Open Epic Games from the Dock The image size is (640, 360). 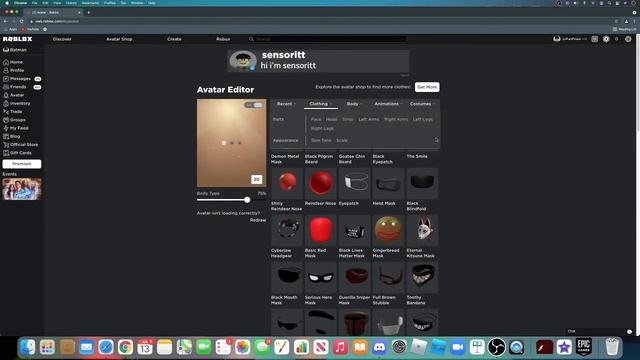(x=584, y=347)
